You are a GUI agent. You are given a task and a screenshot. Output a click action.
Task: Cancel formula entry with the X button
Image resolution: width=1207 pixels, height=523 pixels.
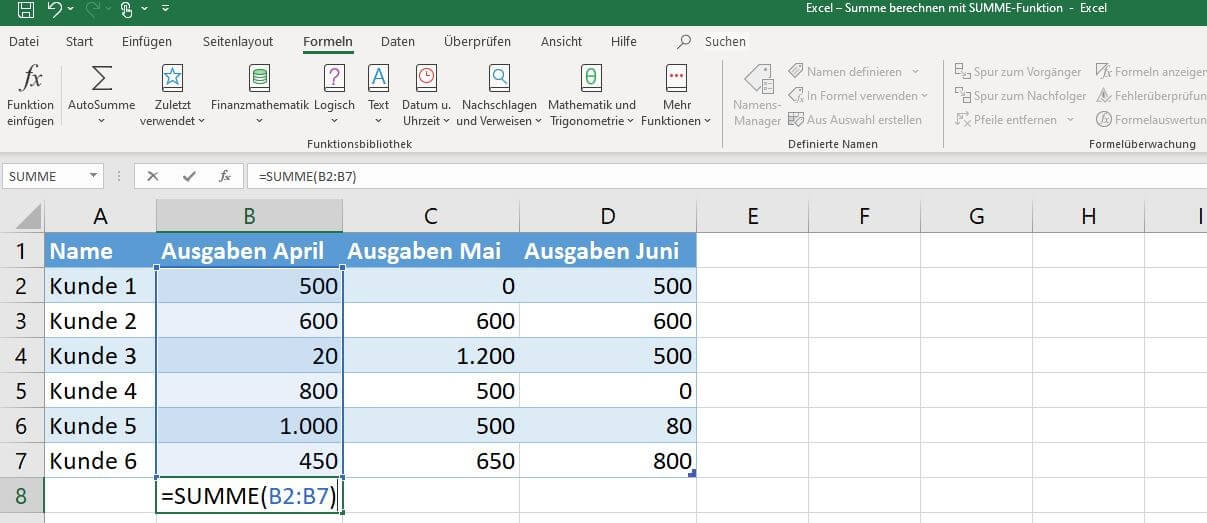click(153, 176)
